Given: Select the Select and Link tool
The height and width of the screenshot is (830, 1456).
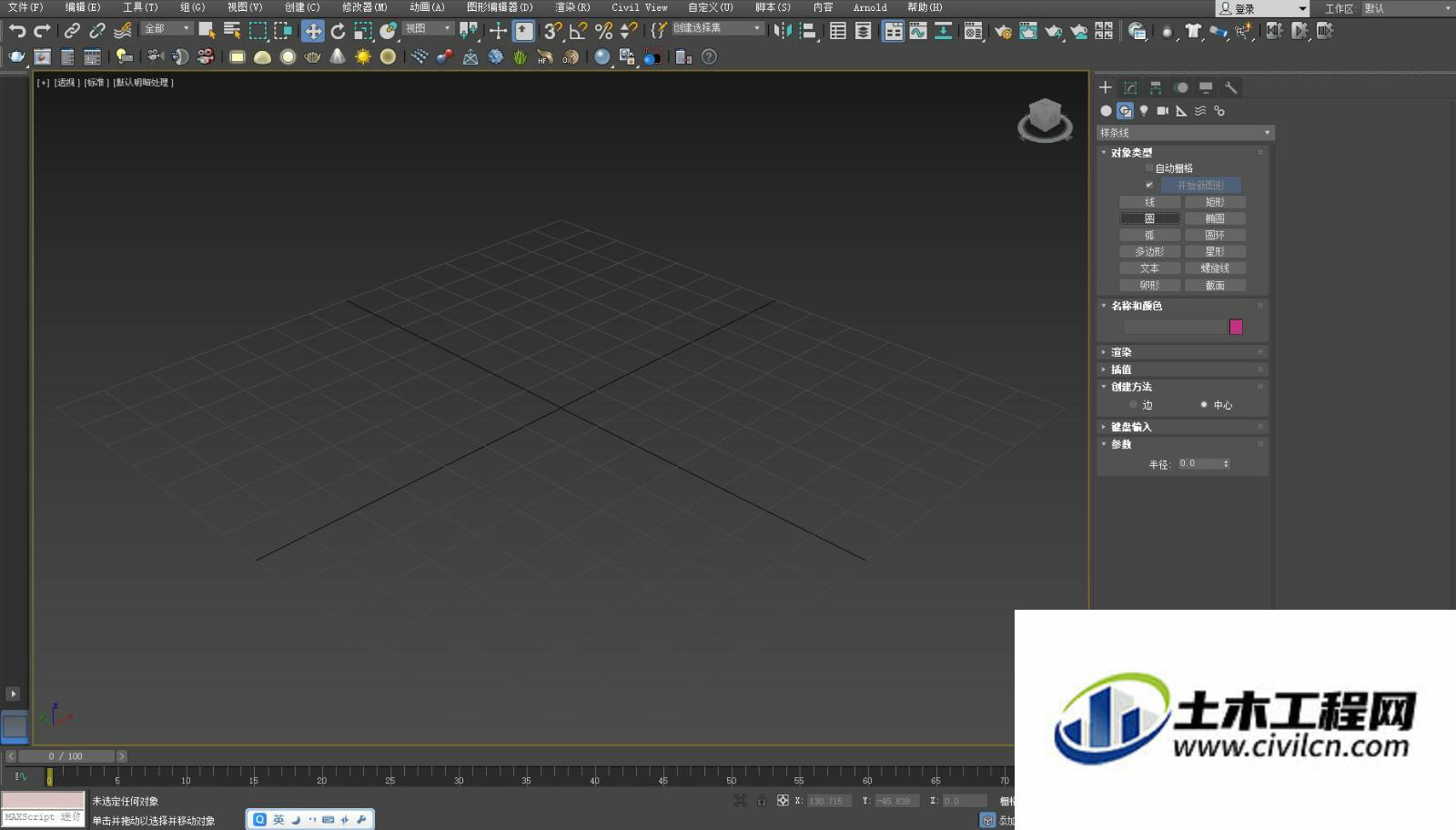Looking at the screenshot, I should [x=72, y=31].
